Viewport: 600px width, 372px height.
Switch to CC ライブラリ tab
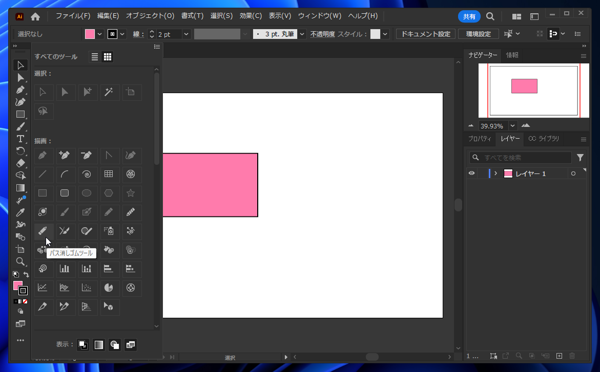coord(544,139)
